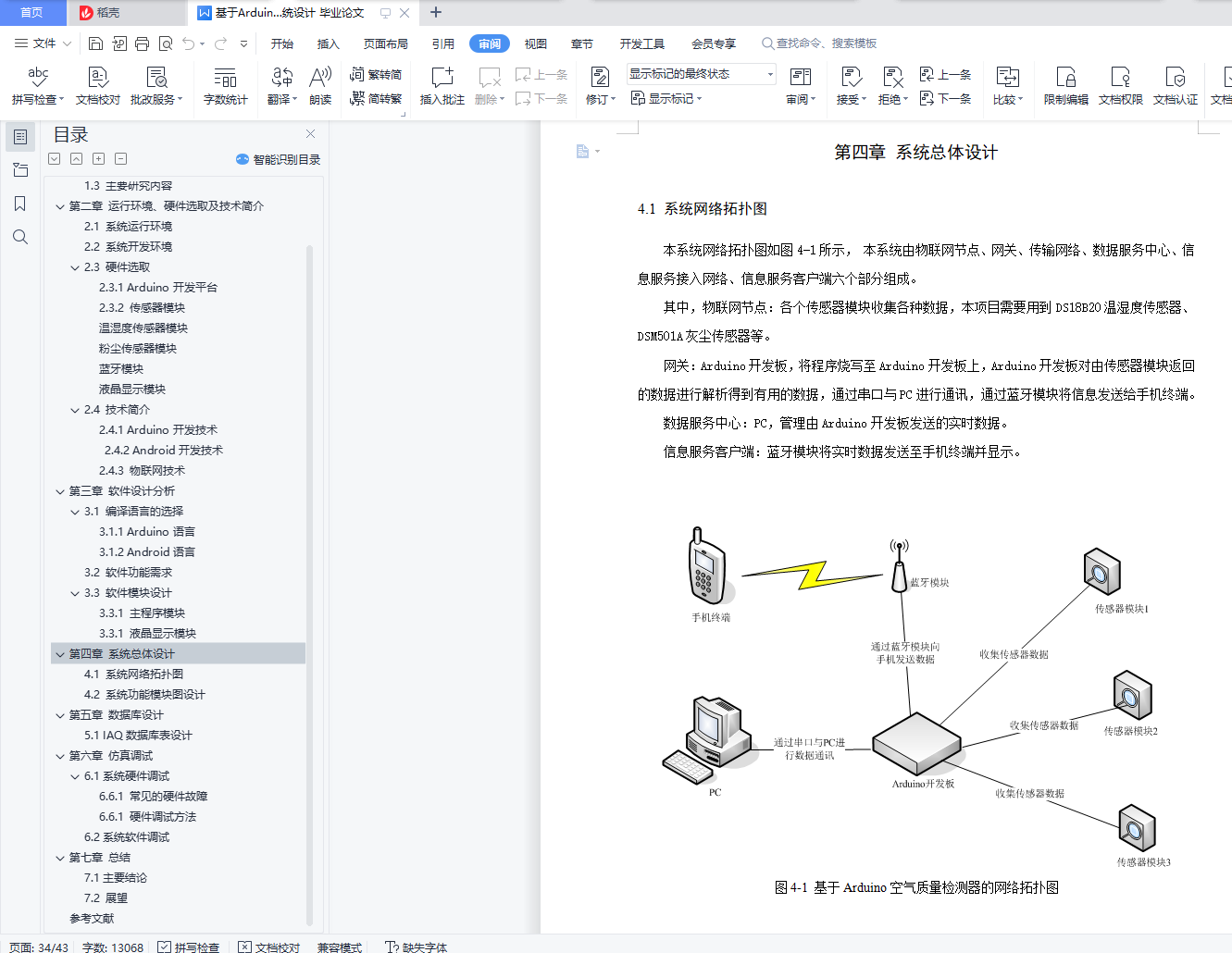Open the 文件 file menu
The width and height of the screenshot is (1232, 953).
pos(44,43)
